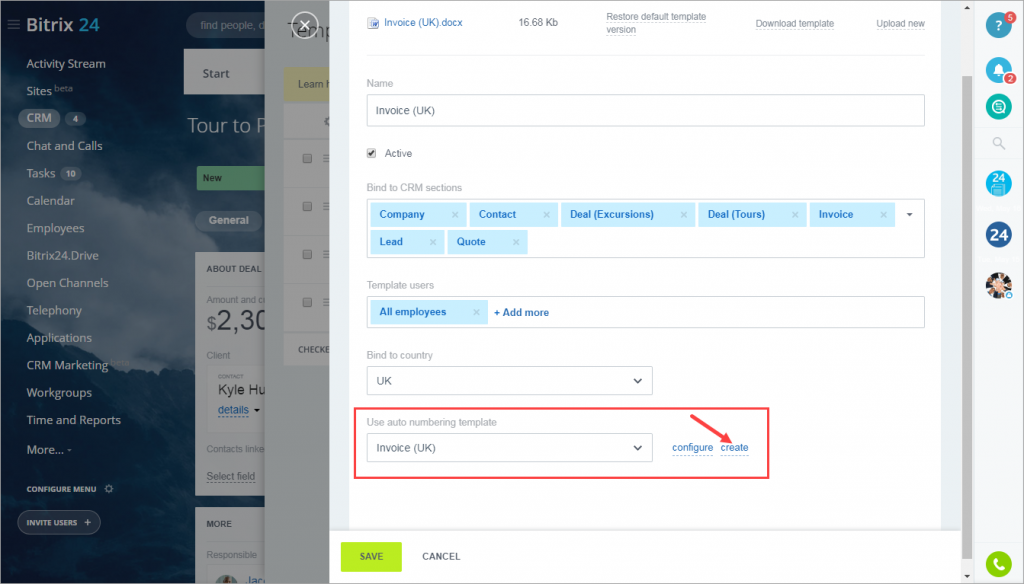Viewport: 1024px width, 584px height.
Task: Click the Configure Menu label
Action: click(61, 489)
